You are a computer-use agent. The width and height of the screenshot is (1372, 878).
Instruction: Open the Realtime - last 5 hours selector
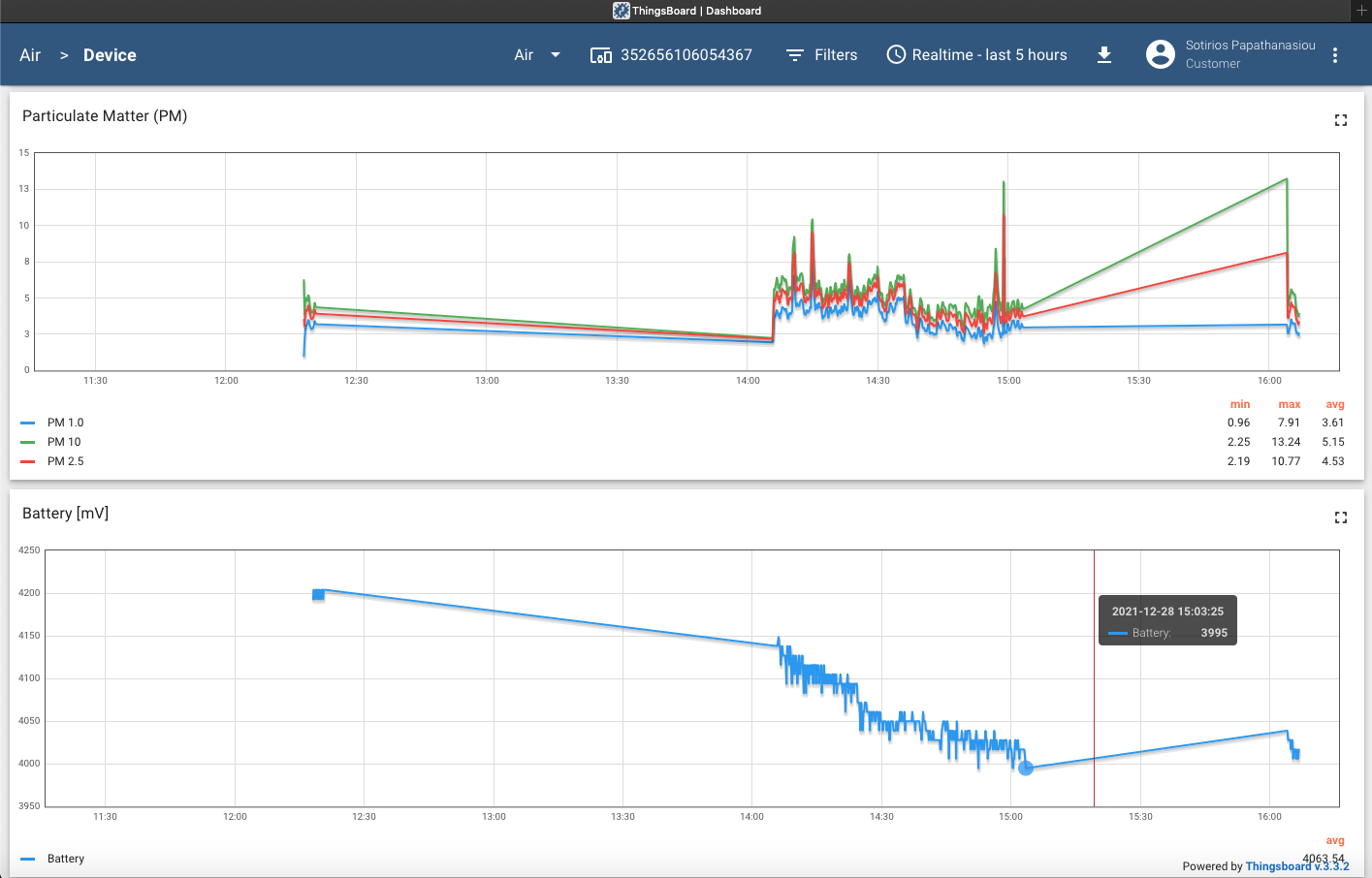[x=989, y=55]
